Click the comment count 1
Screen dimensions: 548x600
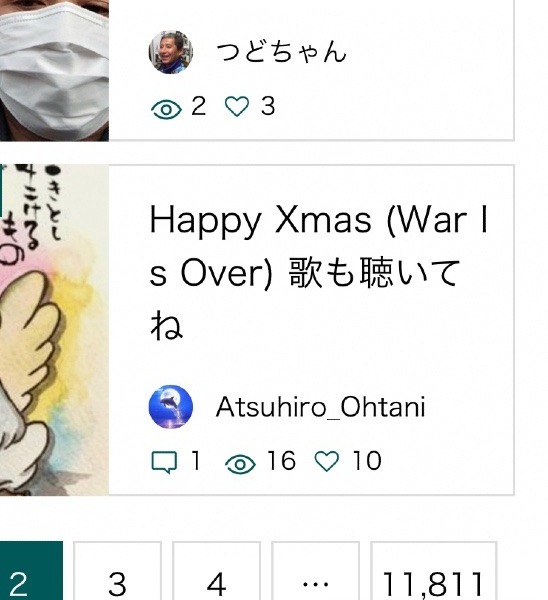pyautogui.click(x=196, y=460)
